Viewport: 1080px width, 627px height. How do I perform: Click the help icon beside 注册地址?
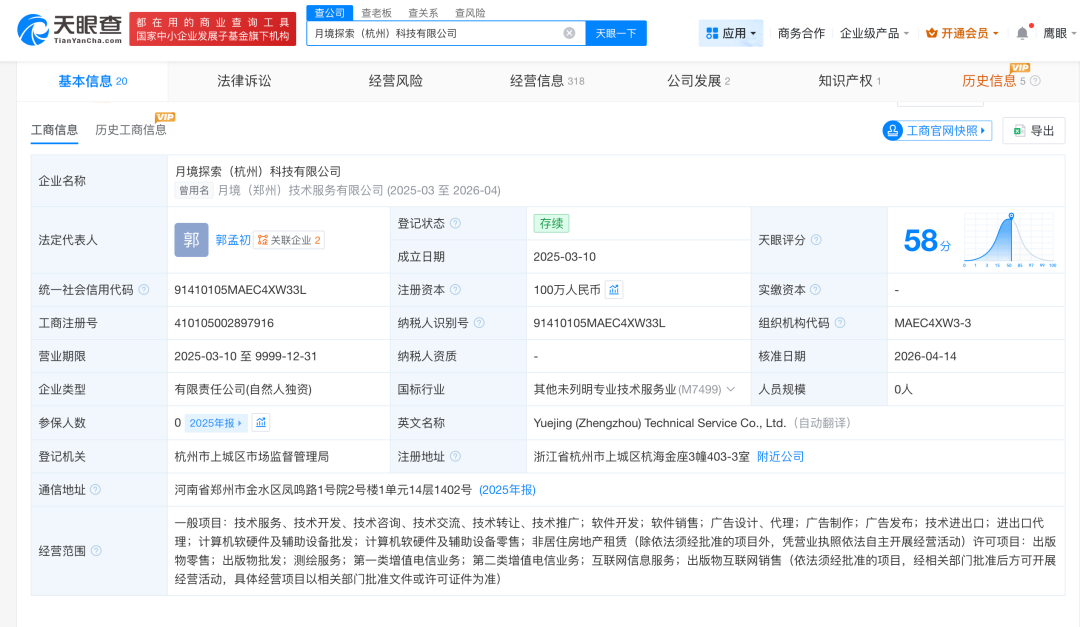click(455, 456)
